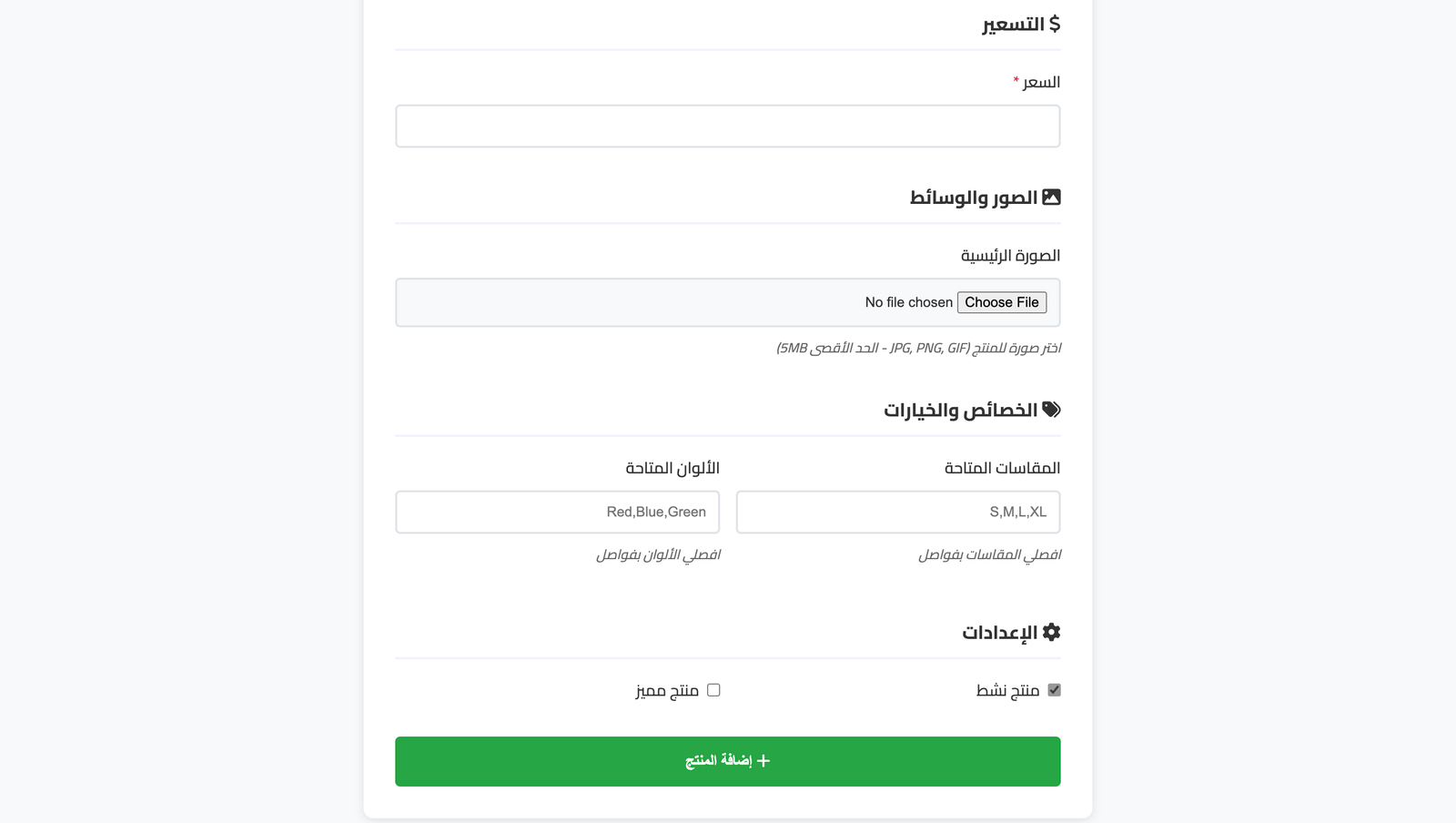This screenshot has width=1456, height=823.
Task: Click the منتج مميز checkbox label
Action: click(667, 691)
